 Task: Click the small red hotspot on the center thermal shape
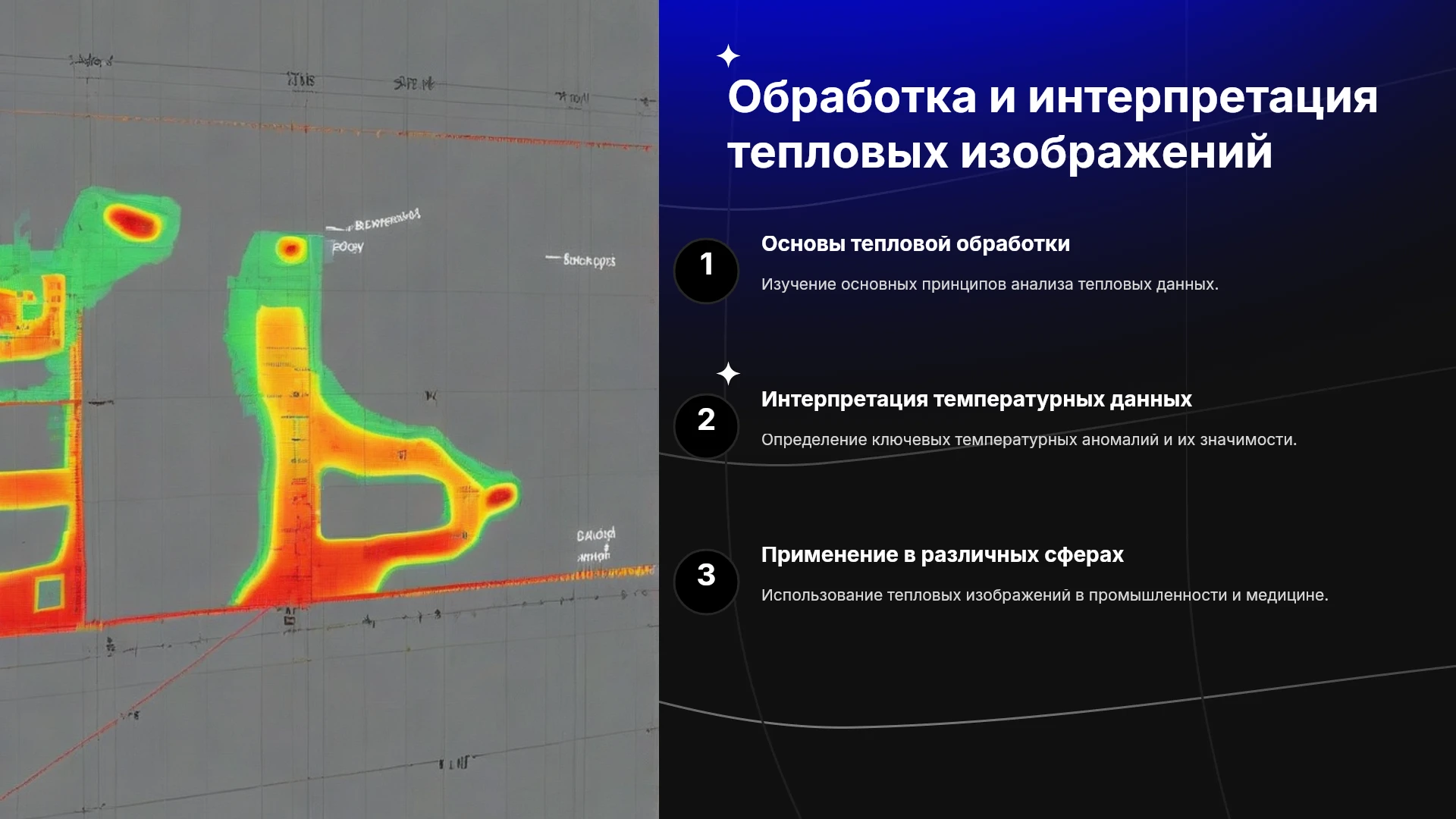coord(290,248)
